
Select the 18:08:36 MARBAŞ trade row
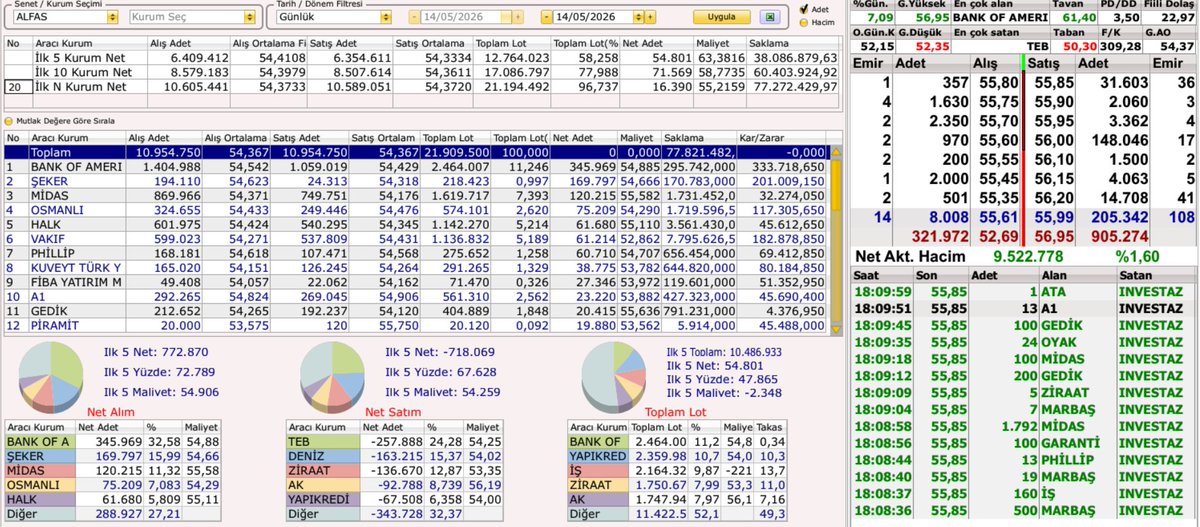1022,510
